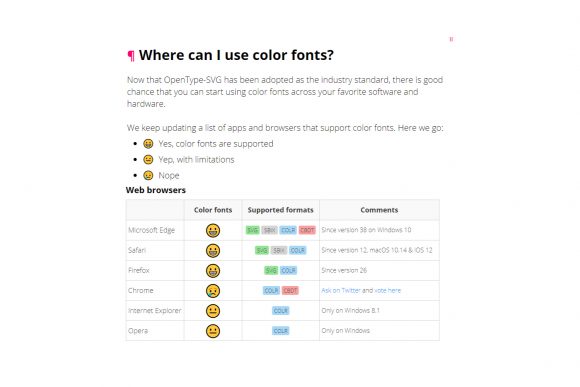Click the neutral emoji in the Opera row
The height and width of the screenshot is (387, 580).
point(213,331)
